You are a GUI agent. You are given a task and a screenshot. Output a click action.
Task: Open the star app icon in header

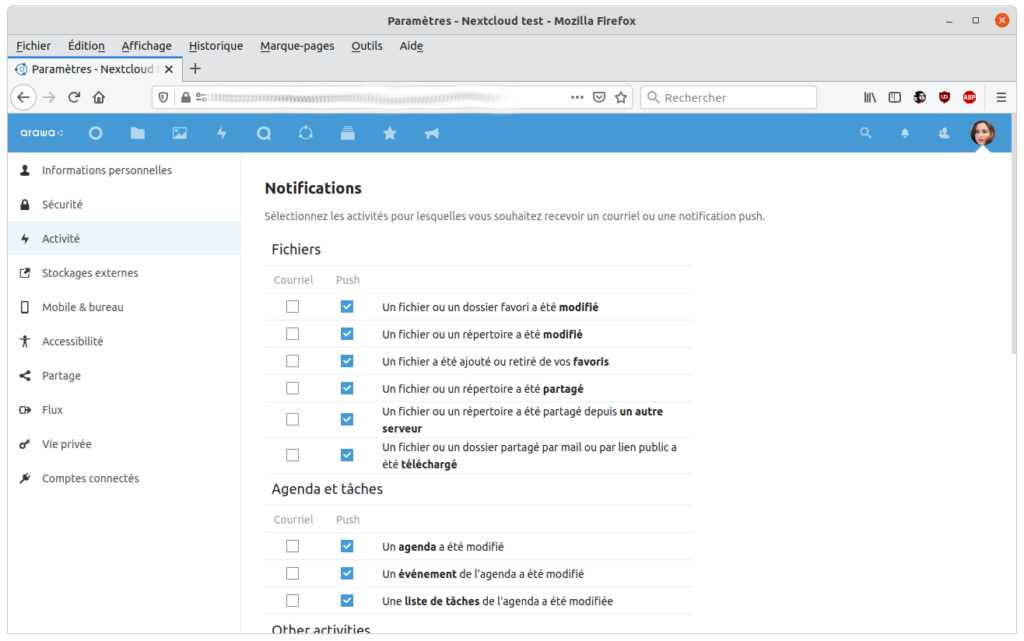pyautogui.click(x=390, y=133)
